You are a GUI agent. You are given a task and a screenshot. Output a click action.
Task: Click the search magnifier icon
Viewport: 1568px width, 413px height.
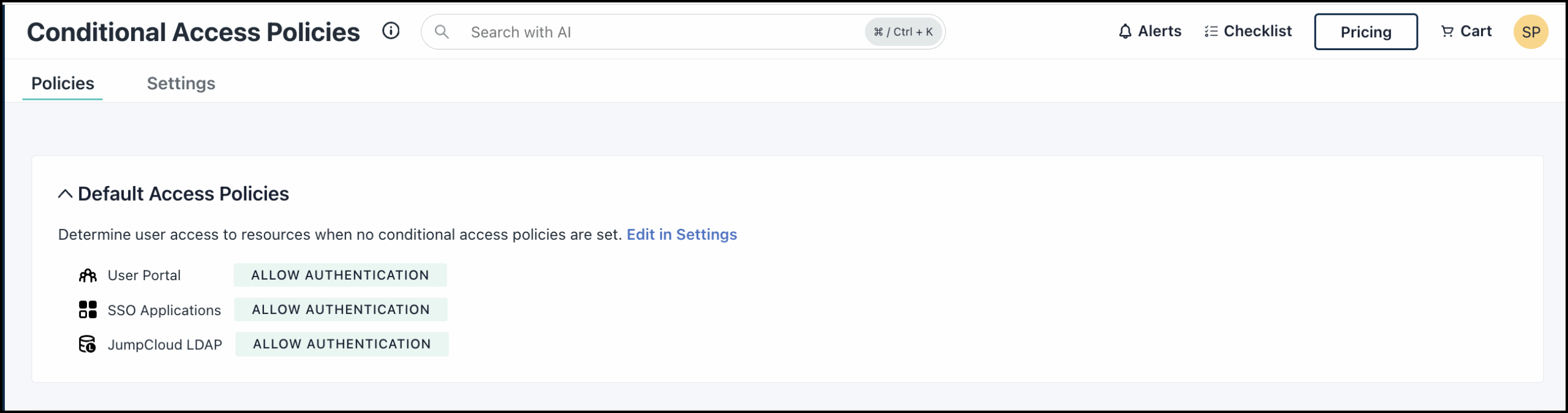pyautogui.click(x=442, y=32)
